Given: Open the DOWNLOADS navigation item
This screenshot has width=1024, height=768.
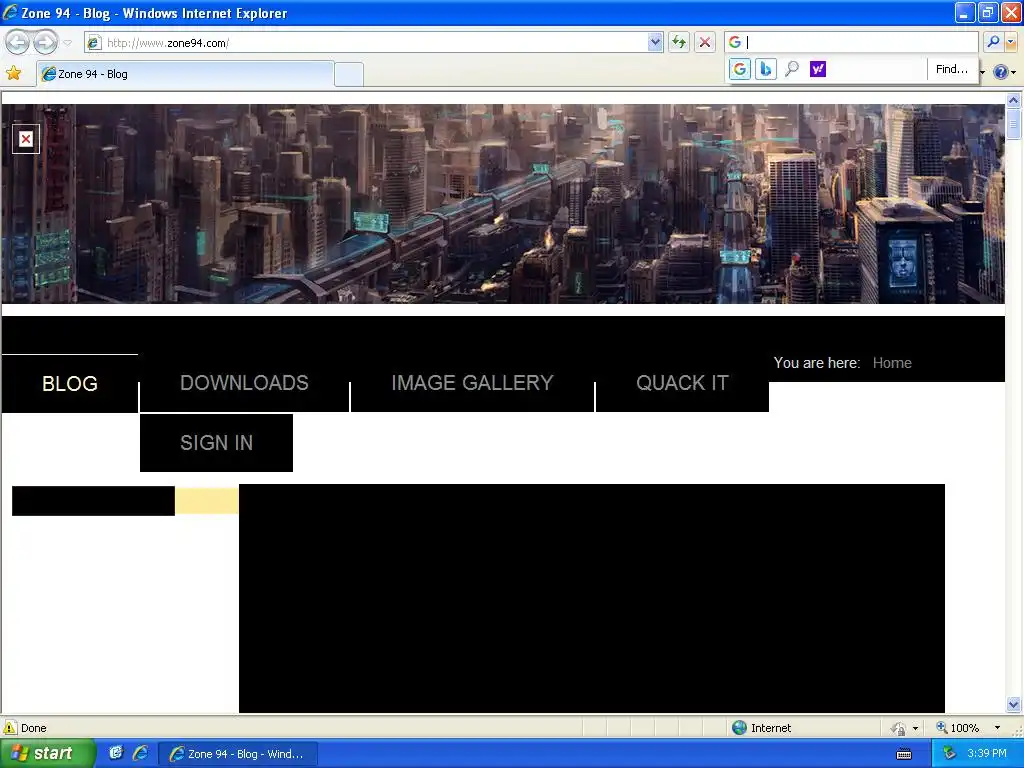Looking at the screenshot, I should 244,383.
